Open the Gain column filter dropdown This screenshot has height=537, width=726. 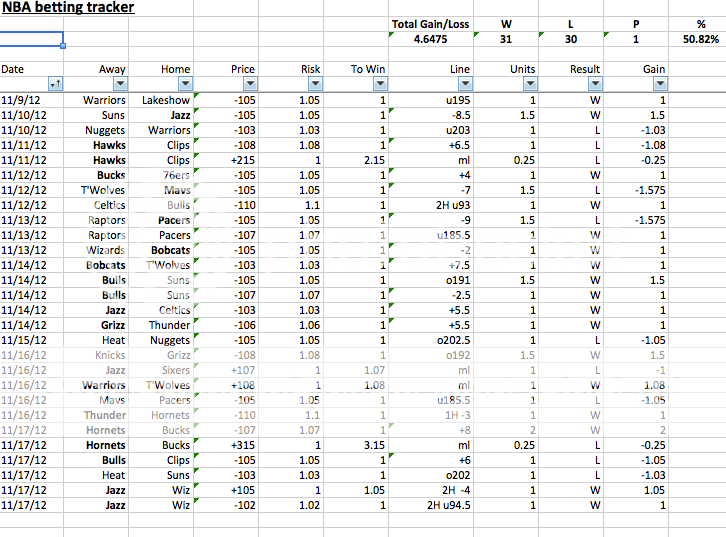coord(660,84)
